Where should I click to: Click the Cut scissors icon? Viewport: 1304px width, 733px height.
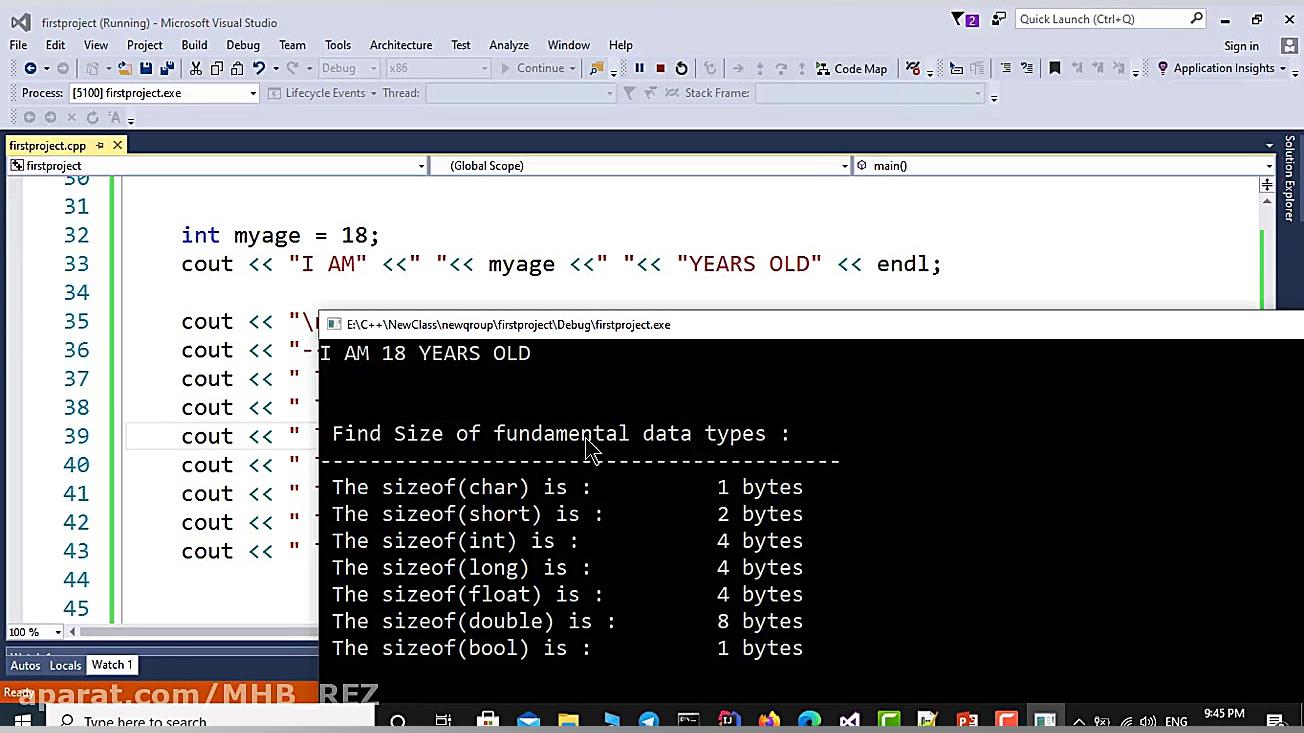point(196,68)
